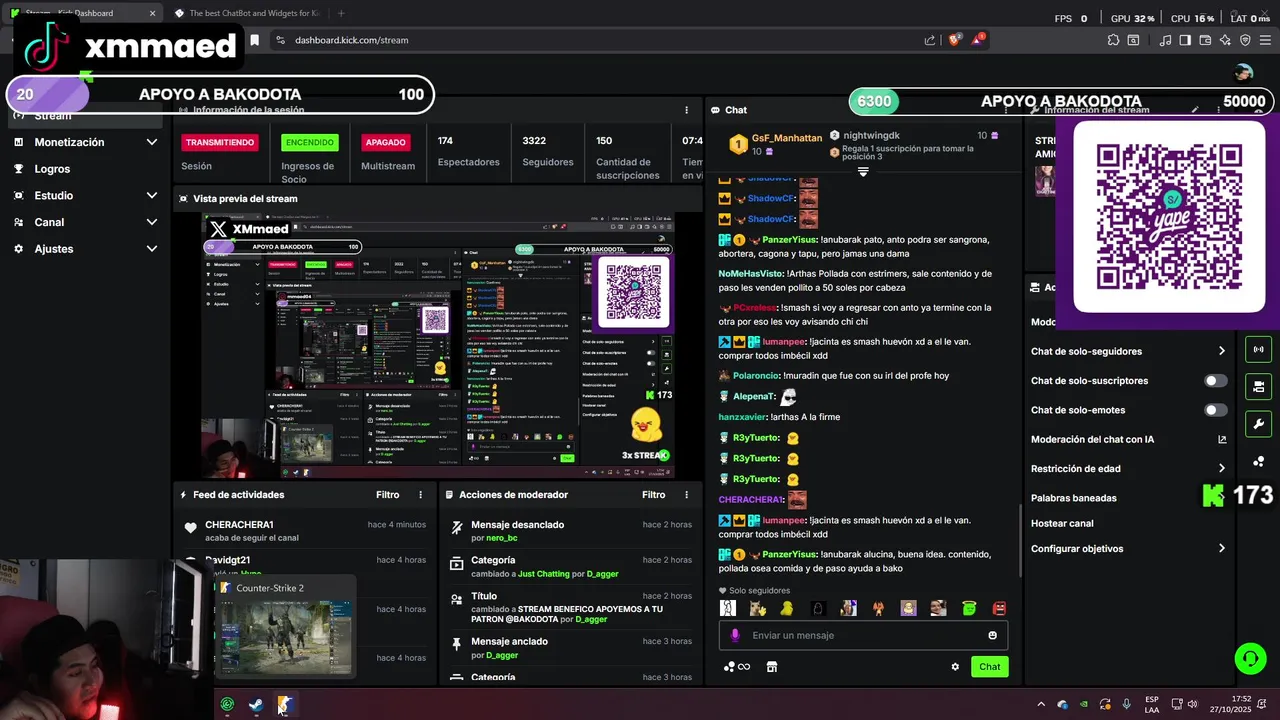Viewport: 1280px width, 720px height.
Task: Click Hostear canal option
Action: [x=1062, y=523]
